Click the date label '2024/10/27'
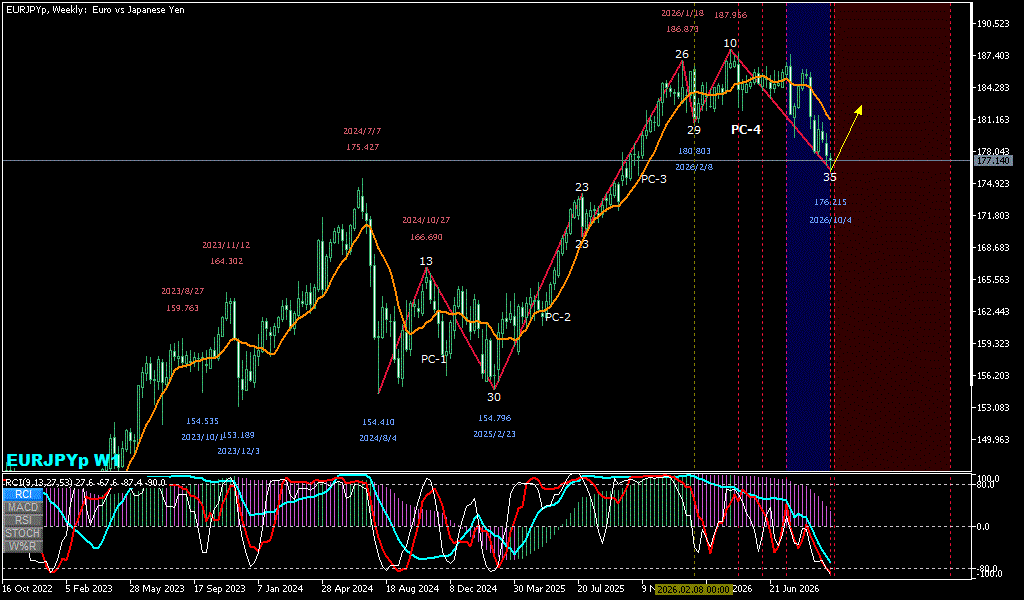Image resolution: width=1024 pixels, height=600 pixels. point(426,220)
